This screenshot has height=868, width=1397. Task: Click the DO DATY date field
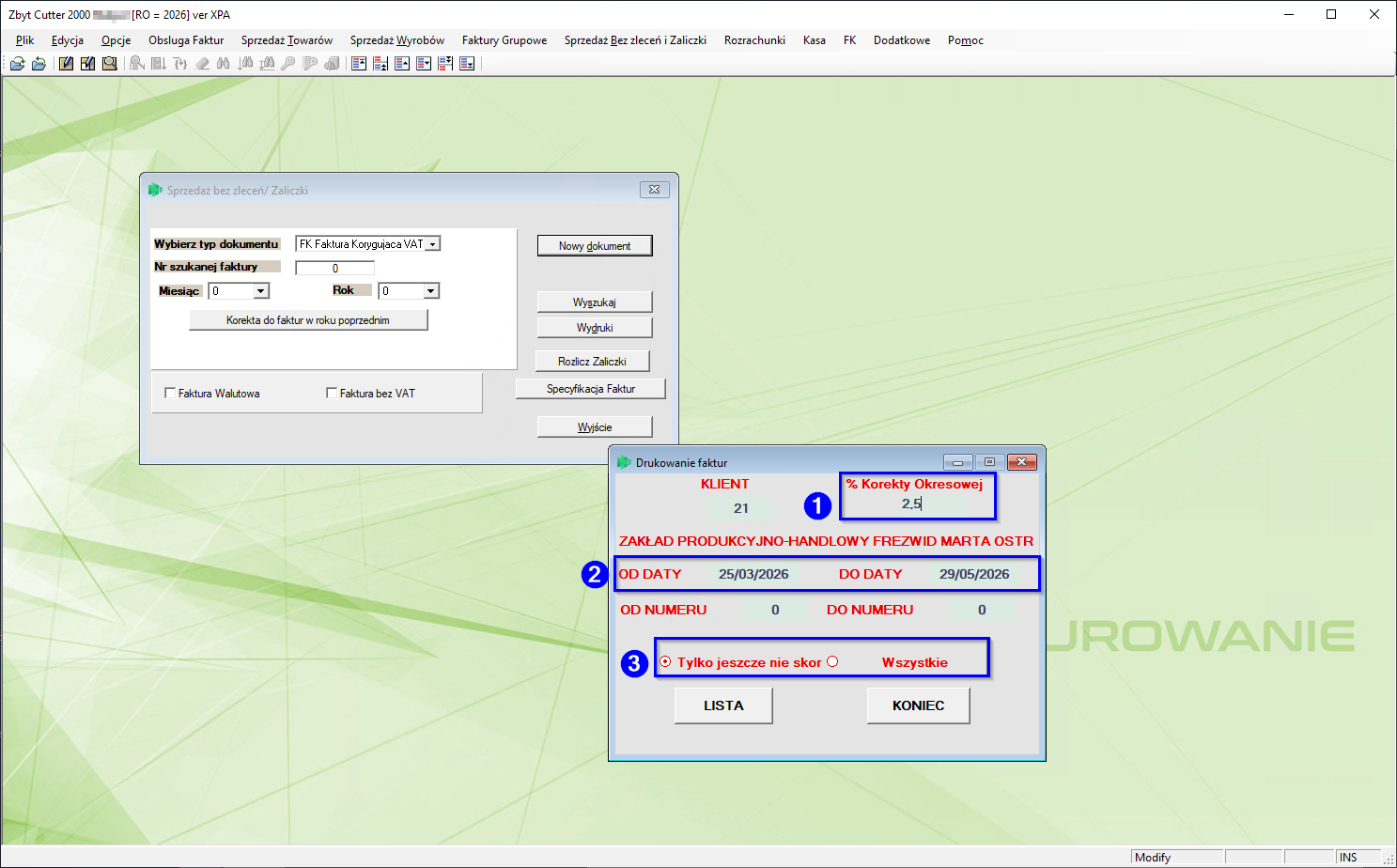[974, 574]
